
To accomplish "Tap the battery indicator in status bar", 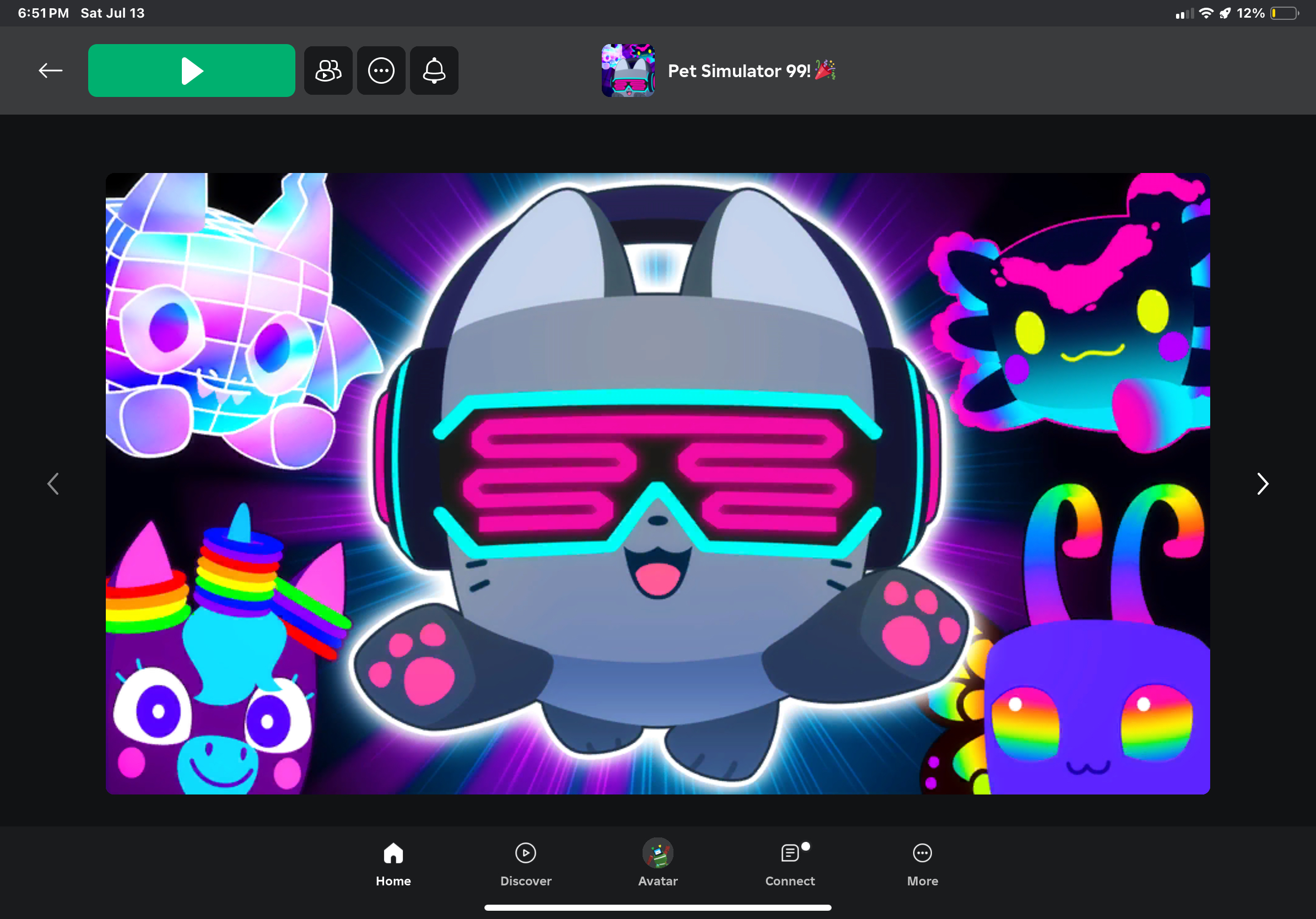I will 1283,13.
